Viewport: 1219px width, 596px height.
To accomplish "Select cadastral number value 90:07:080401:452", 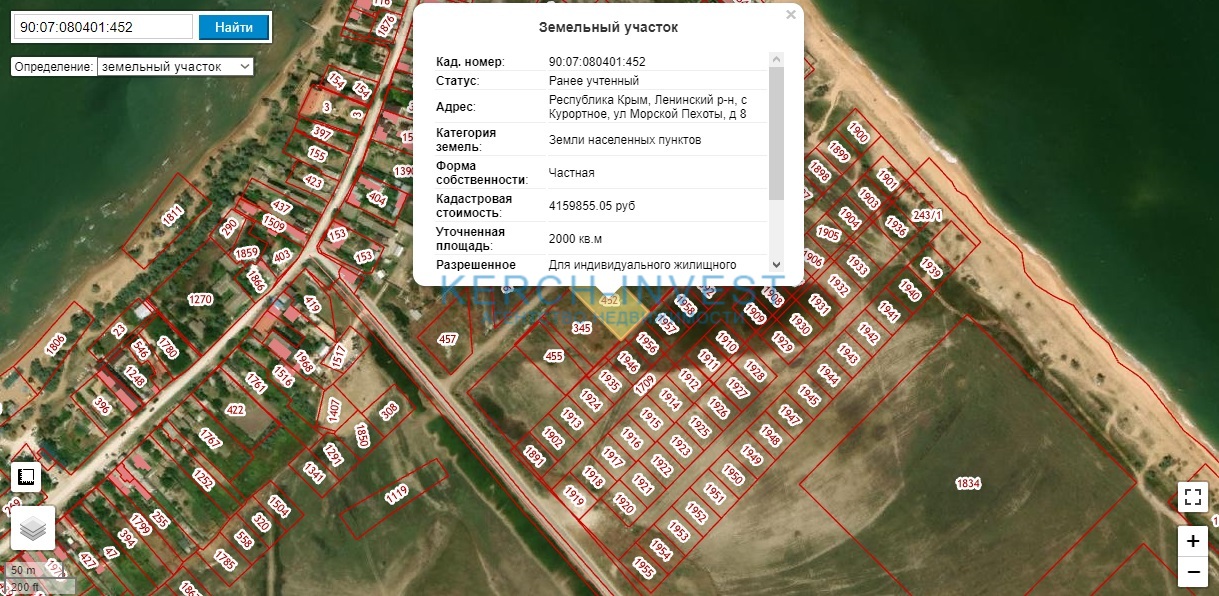I will 597,62.
